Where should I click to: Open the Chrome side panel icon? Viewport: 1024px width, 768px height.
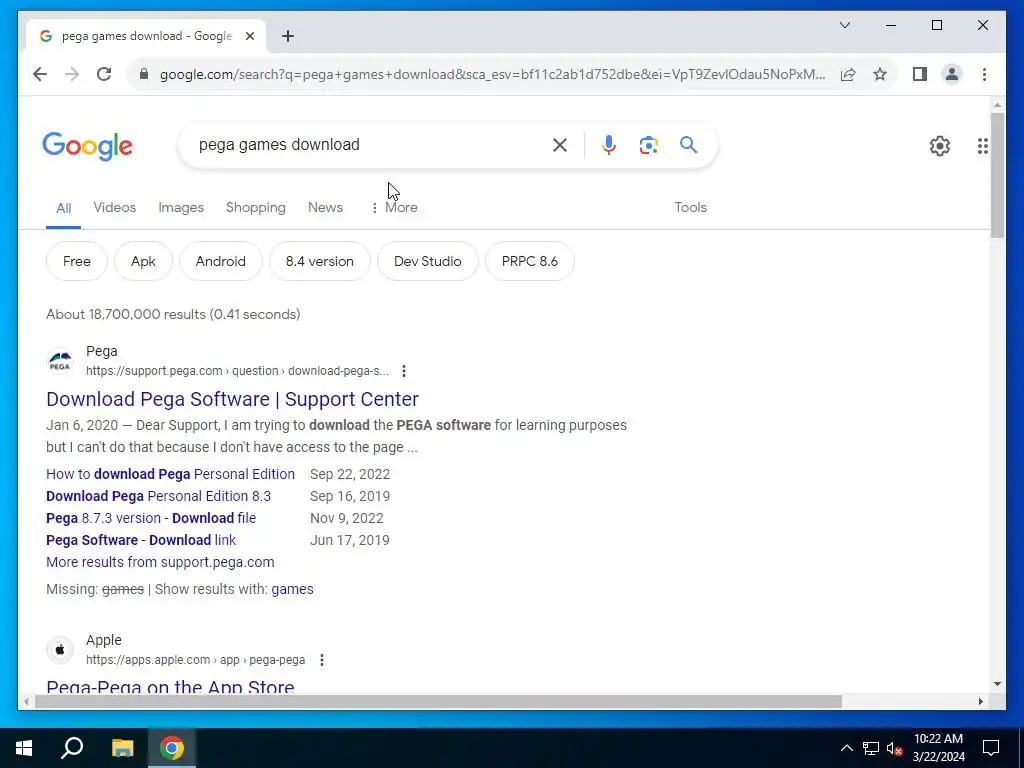920,74
